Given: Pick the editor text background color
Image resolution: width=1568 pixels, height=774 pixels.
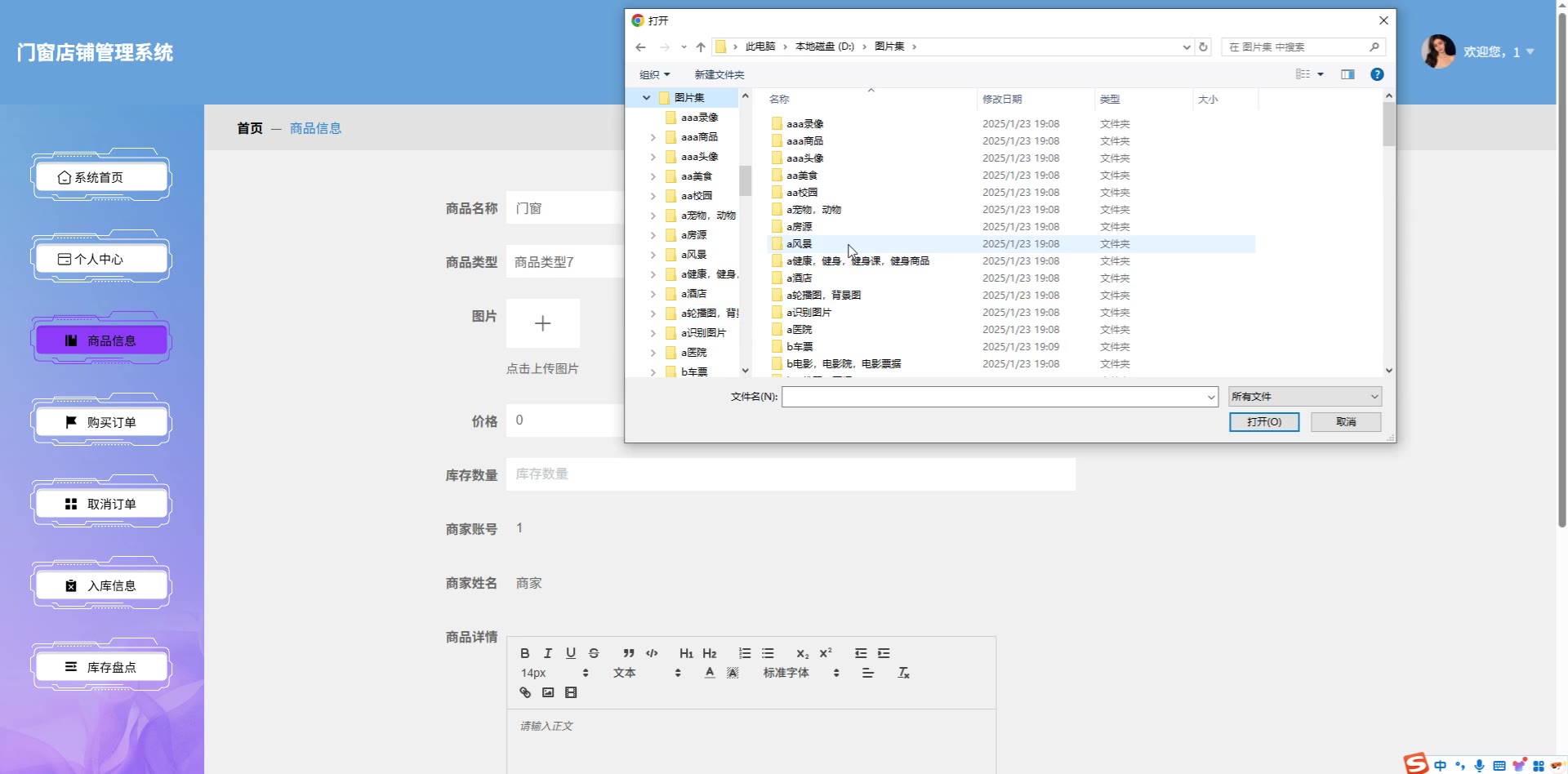Looking at the screenshot, I should point(733,673).
